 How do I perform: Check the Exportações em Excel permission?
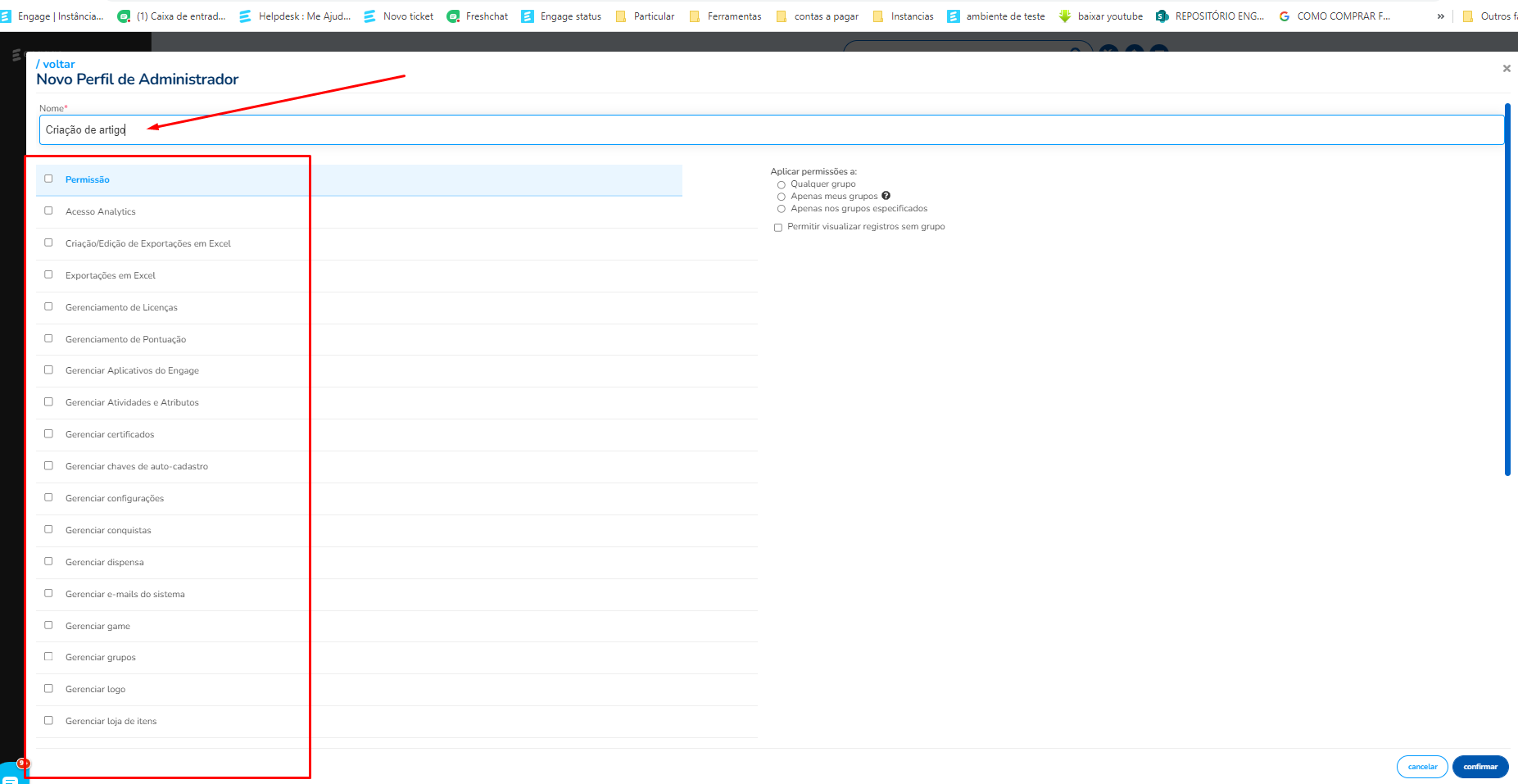click(x=48, y=274)
